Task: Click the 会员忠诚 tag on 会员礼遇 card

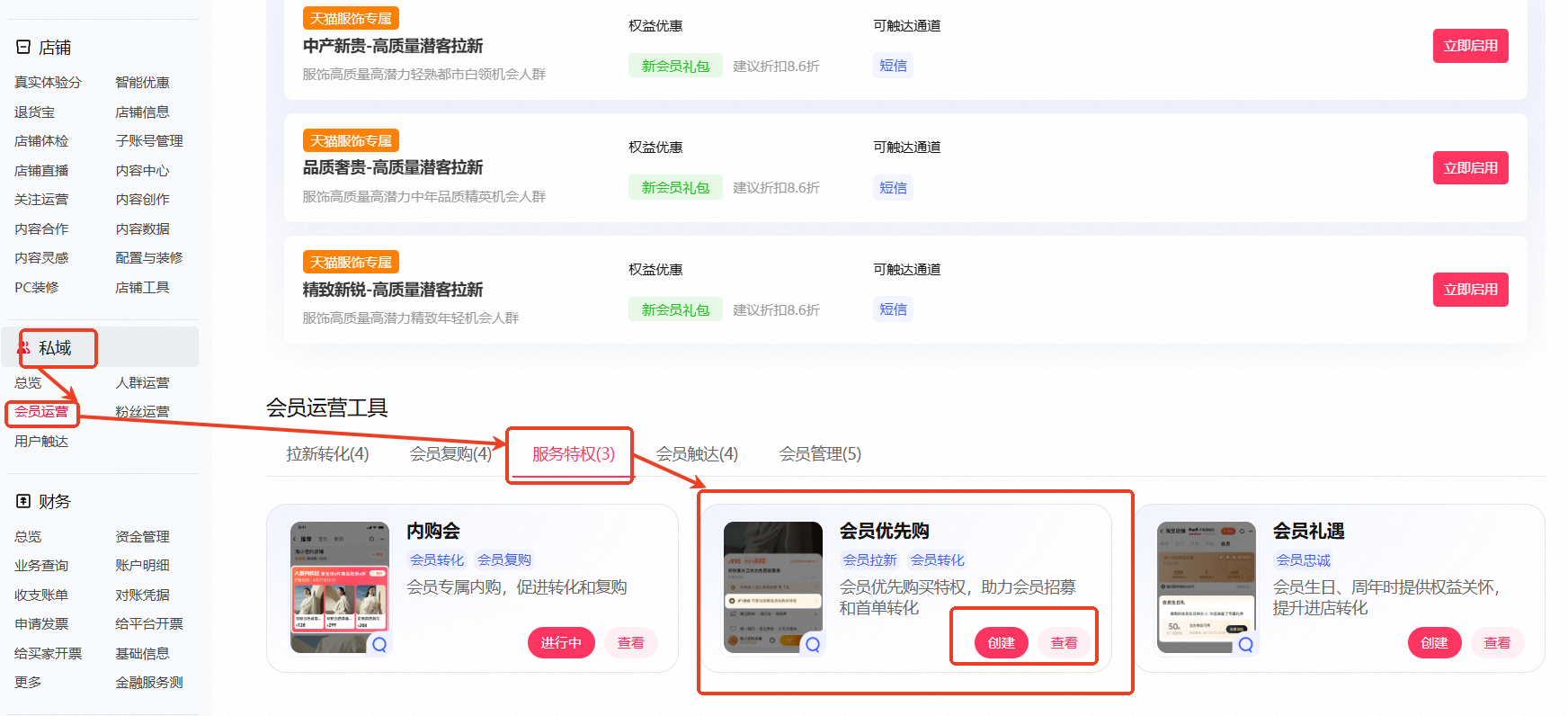Action: (x=1303, y=559)
